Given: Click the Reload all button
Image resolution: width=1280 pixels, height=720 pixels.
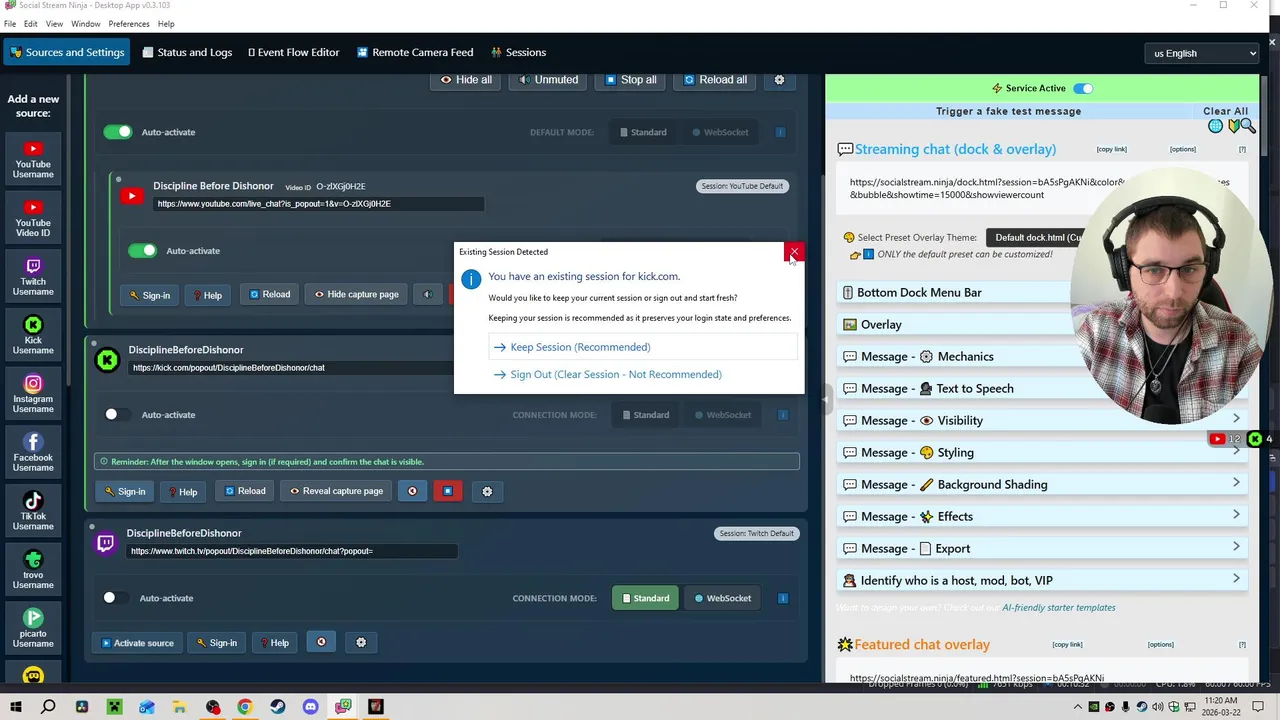Looking at the screenshot, I should (x=714, y=80).
